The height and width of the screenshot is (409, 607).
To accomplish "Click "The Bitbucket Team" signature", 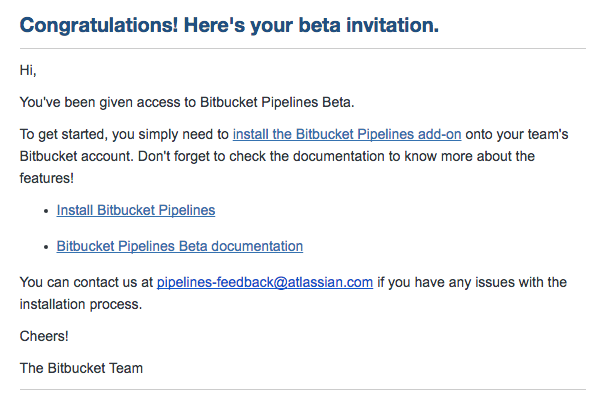I will click(x=81, y=368).
